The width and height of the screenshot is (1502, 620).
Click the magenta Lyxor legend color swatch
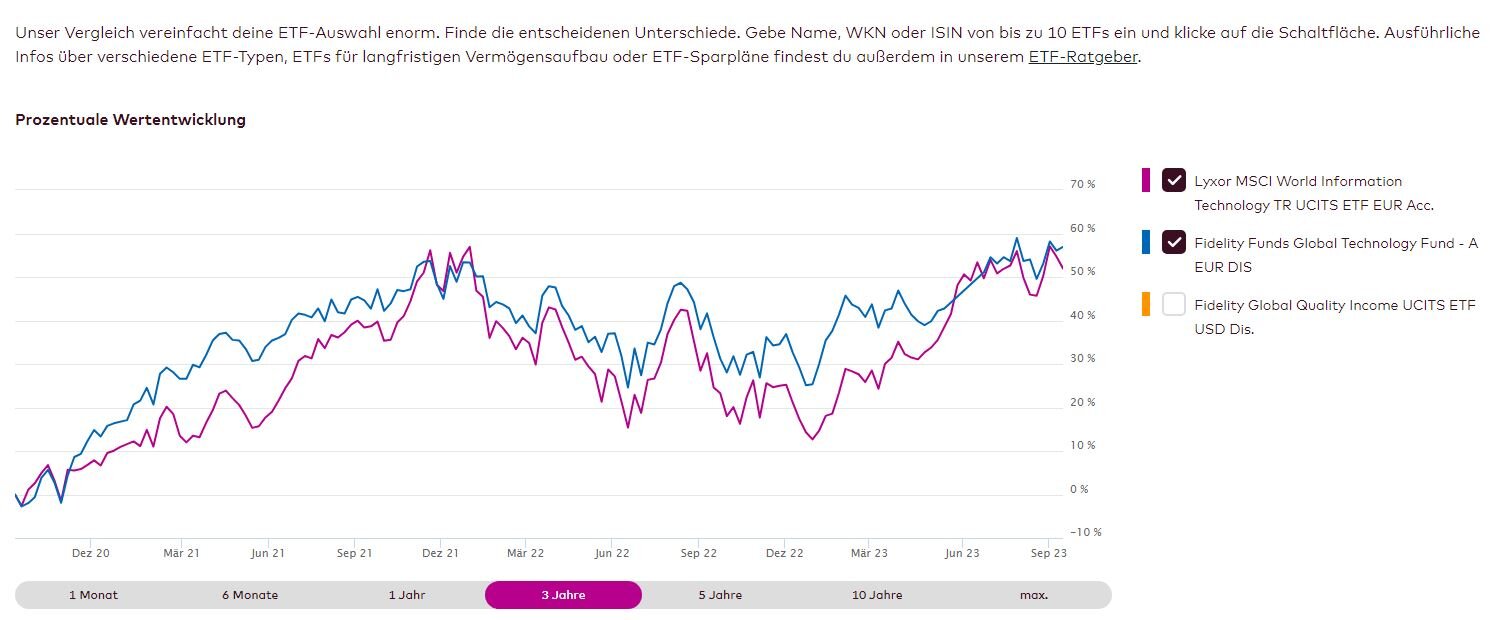point(1146,180)
